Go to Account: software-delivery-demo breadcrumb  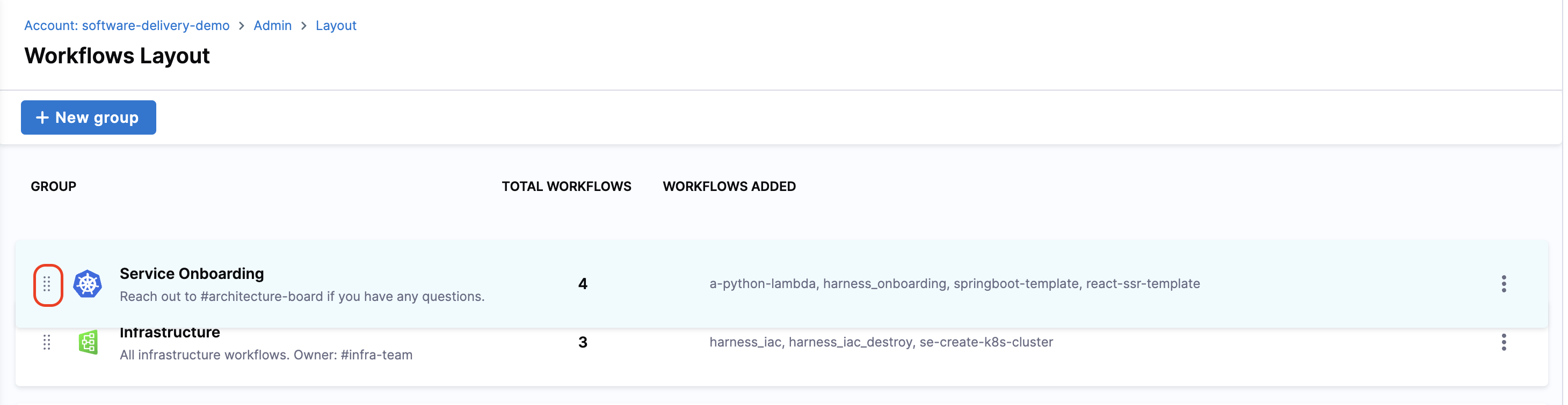[x=127, y=26]
